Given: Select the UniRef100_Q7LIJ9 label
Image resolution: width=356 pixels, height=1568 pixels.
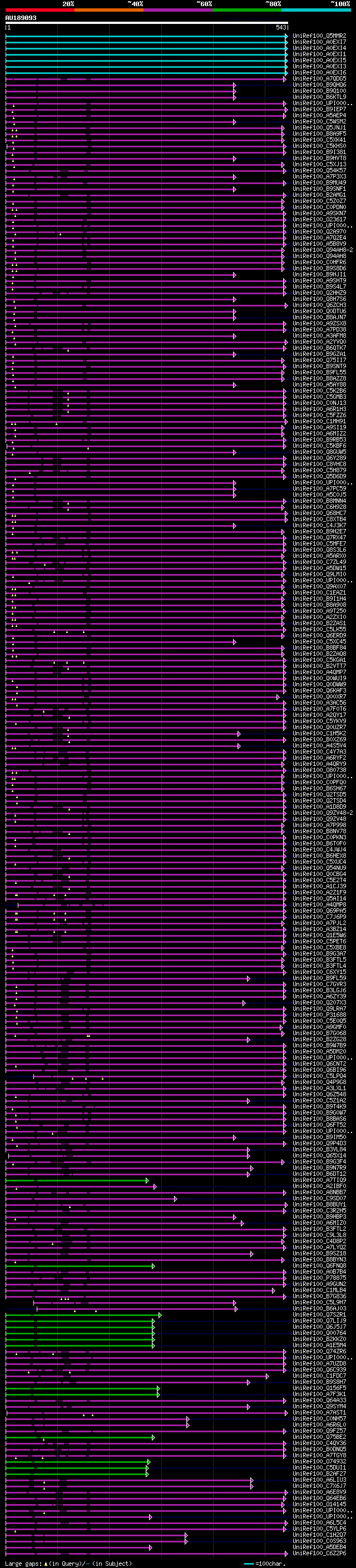Looking at the screenshot, I should pos(319,1321).
